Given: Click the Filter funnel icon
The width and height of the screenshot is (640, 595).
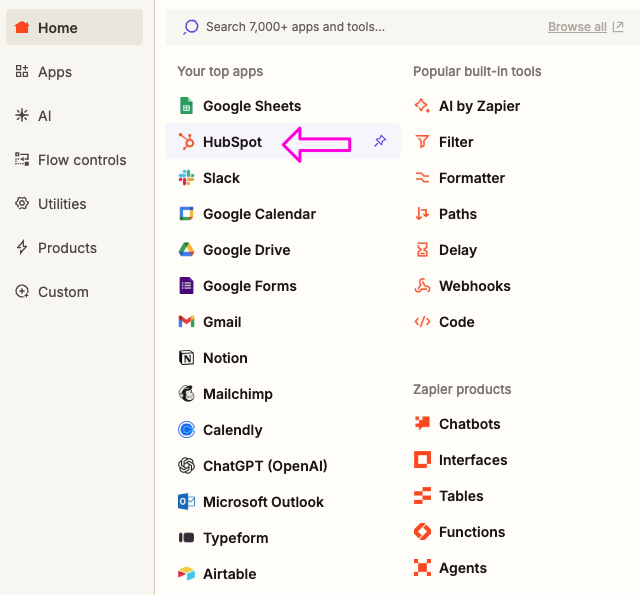Looking at the screenshot, I should 422,142.
